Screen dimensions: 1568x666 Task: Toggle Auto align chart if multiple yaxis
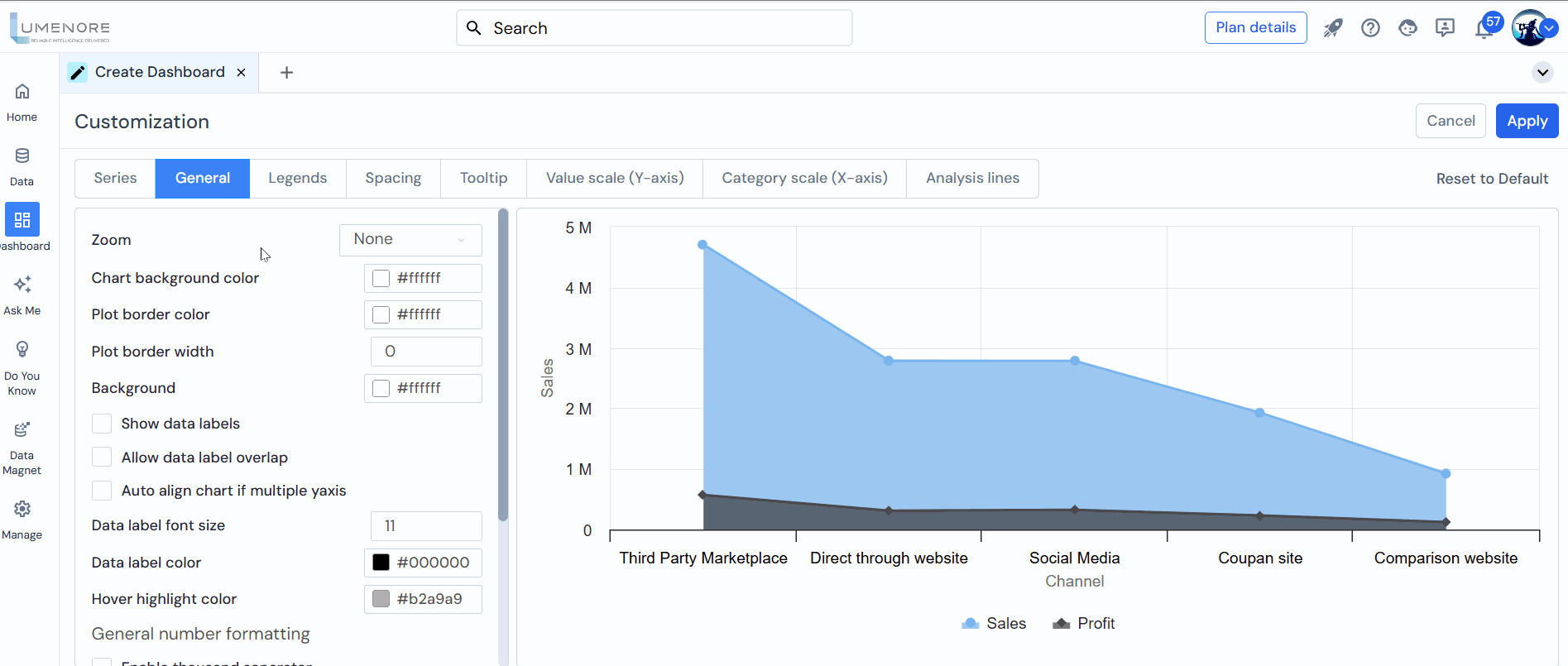[x=102, y=491]
